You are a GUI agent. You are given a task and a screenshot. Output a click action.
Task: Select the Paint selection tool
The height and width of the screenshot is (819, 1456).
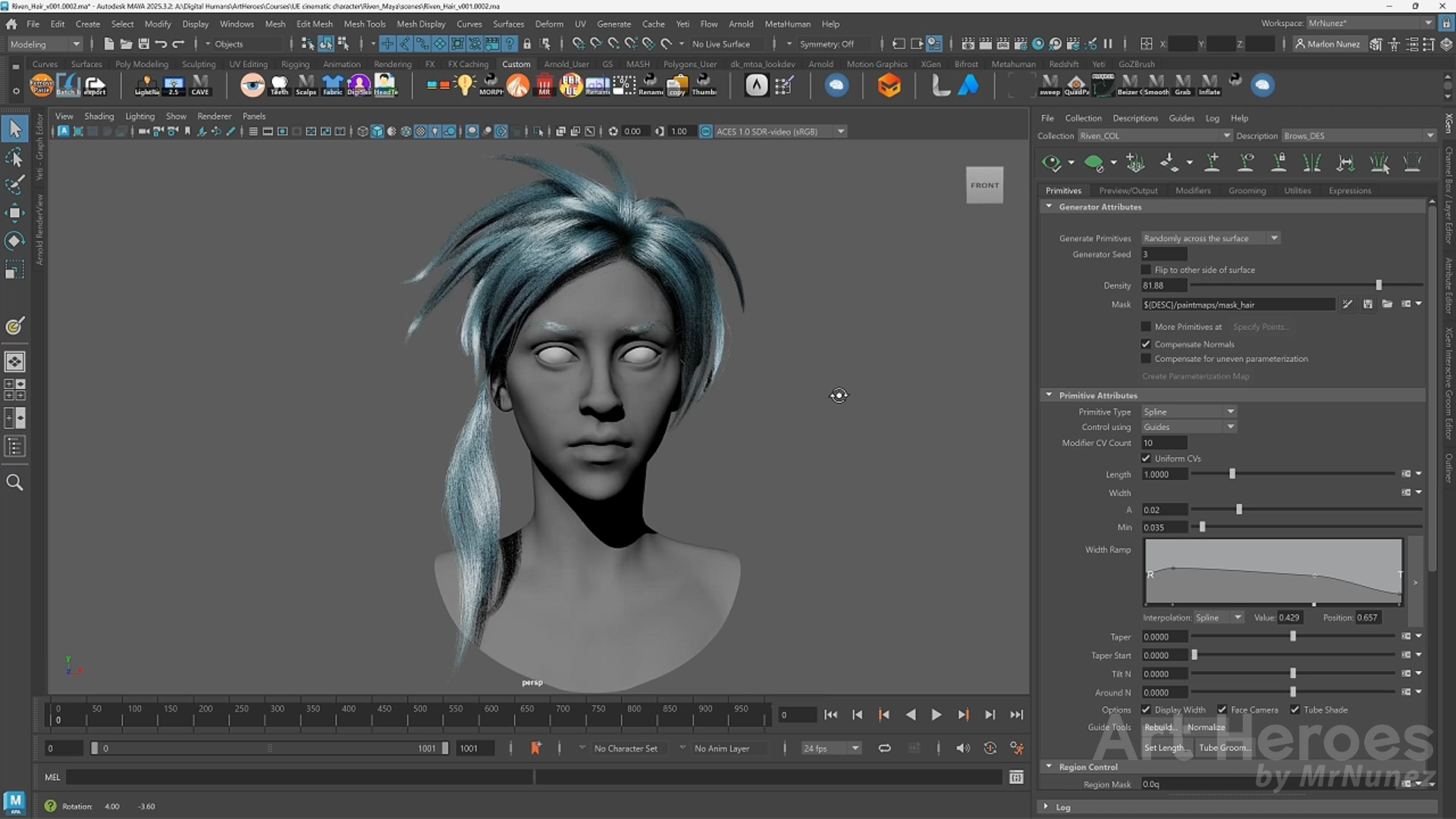pyautogui.click(x=14, y=185)
